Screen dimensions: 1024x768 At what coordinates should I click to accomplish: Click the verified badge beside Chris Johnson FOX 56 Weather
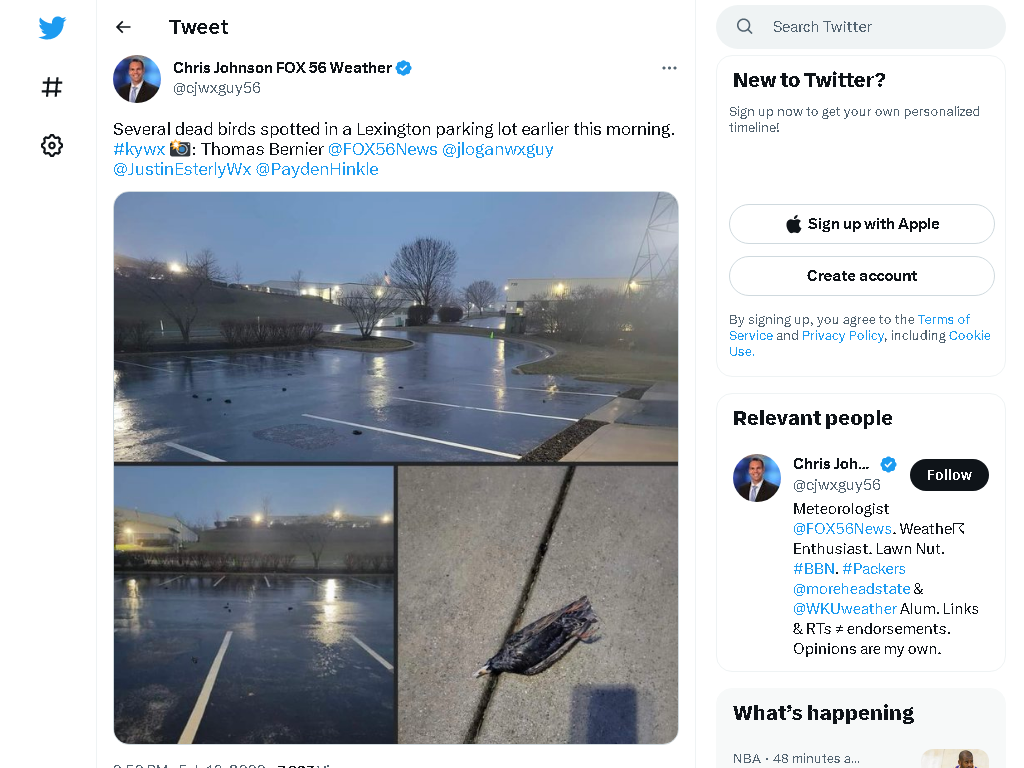tap(404, 68)
